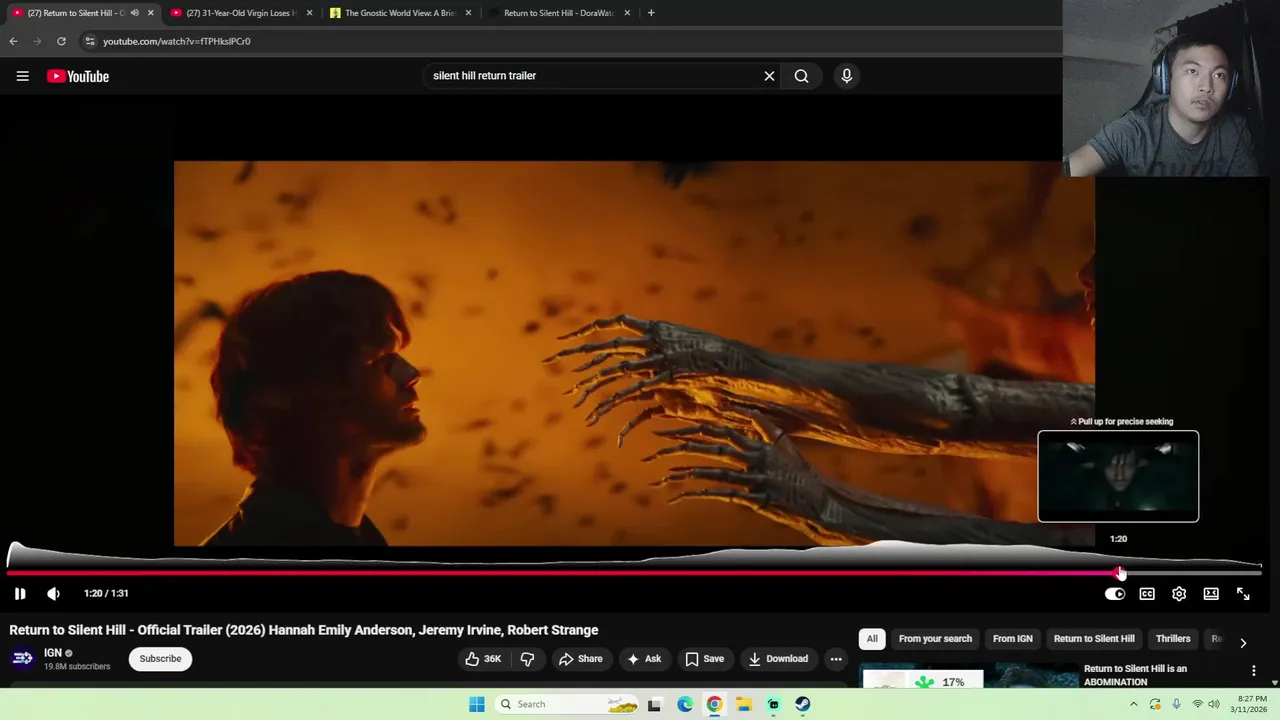Open system volume control in tray
The width and height of the screenshot is (1280, 720).
(1214, 704)
